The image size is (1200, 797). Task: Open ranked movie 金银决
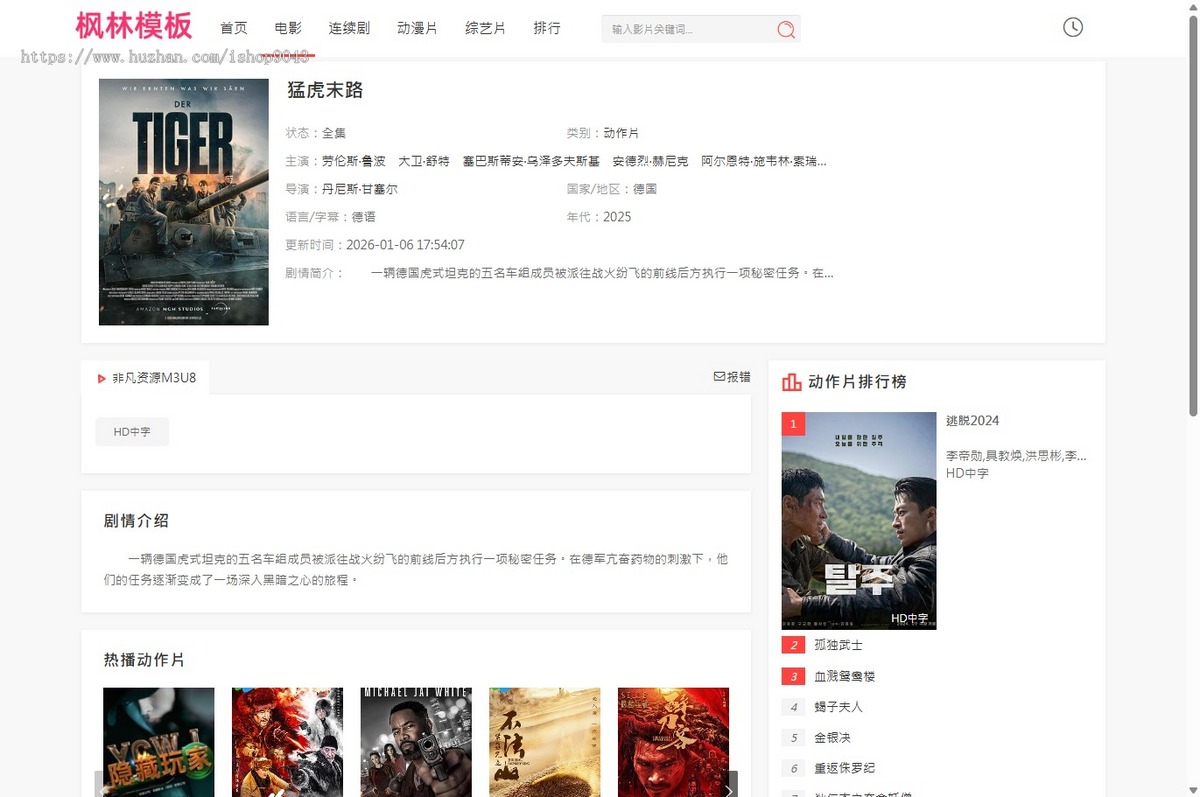(x=832, y=738)
